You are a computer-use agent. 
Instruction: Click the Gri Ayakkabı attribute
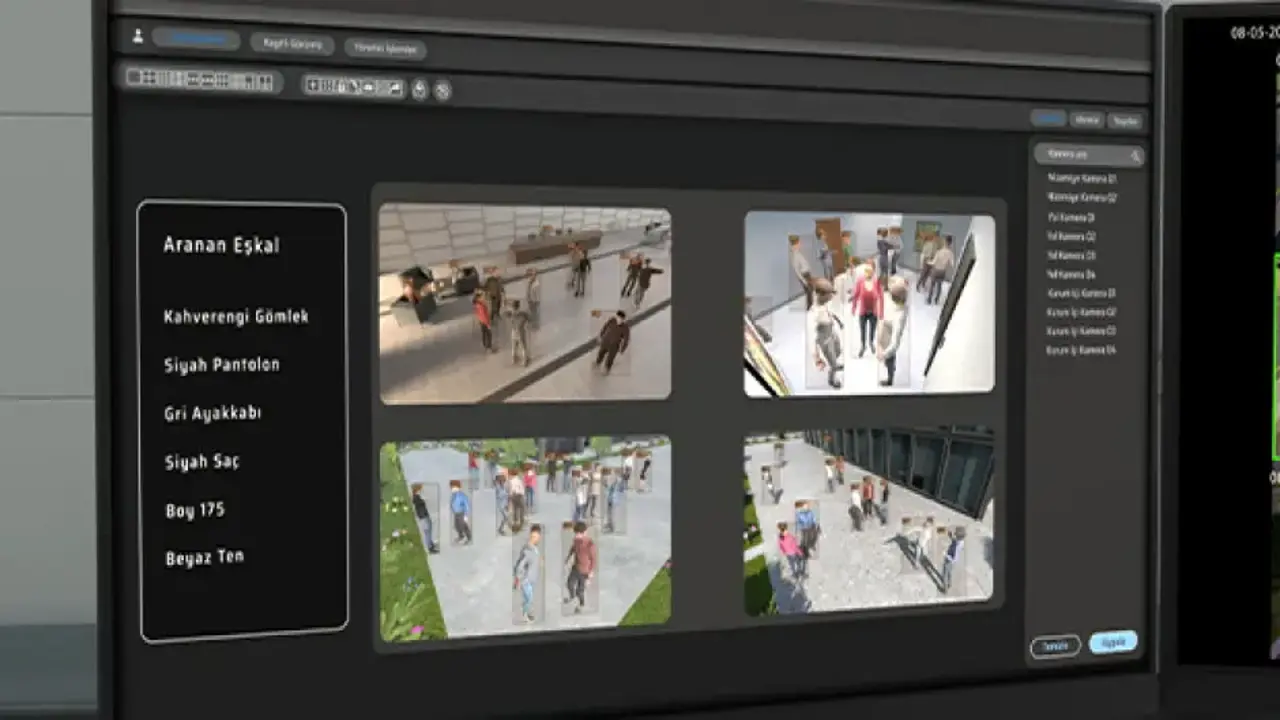(x=212, y=413)
